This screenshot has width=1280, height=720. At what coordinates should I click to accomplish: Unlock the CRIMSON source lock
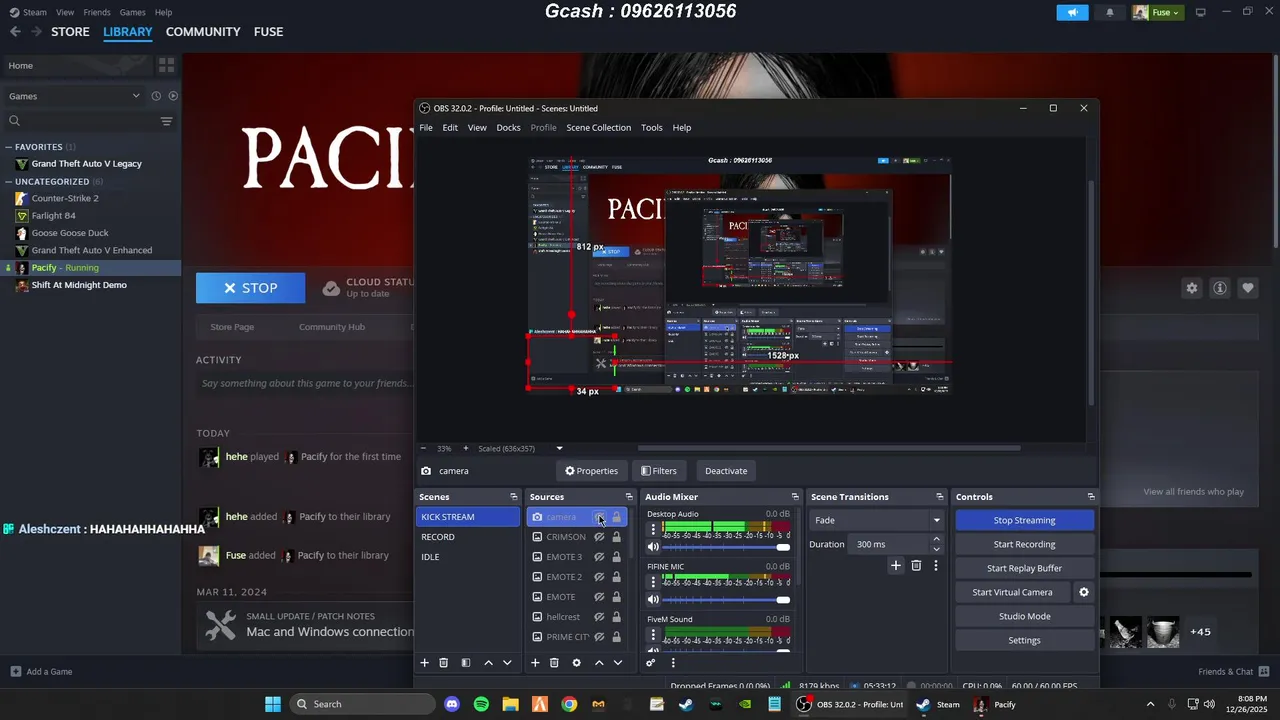point(616,537)
